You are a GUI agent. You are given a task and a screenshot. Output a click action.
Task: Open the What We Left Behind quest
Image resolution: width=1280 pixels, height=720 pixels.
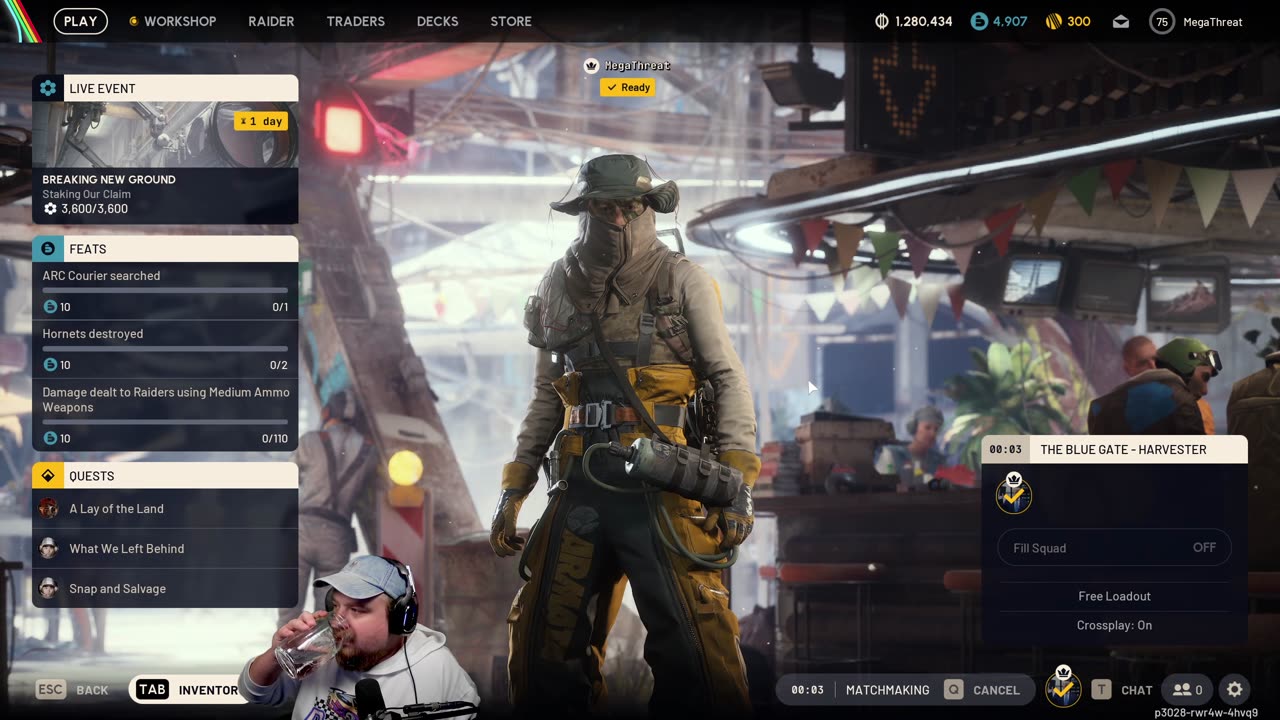tap(165, 548)
